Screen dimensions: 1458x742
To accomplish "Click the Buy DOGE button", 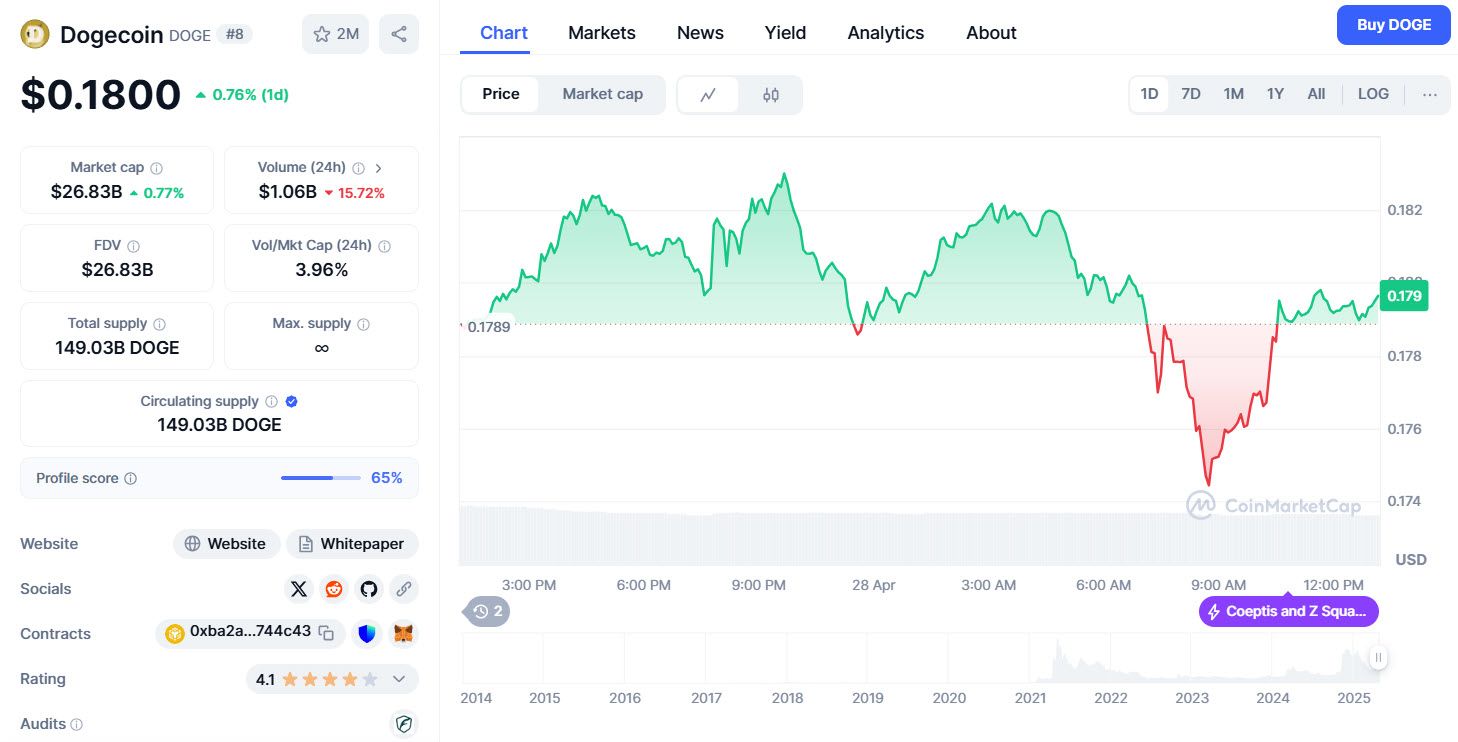I will 1393,25.
